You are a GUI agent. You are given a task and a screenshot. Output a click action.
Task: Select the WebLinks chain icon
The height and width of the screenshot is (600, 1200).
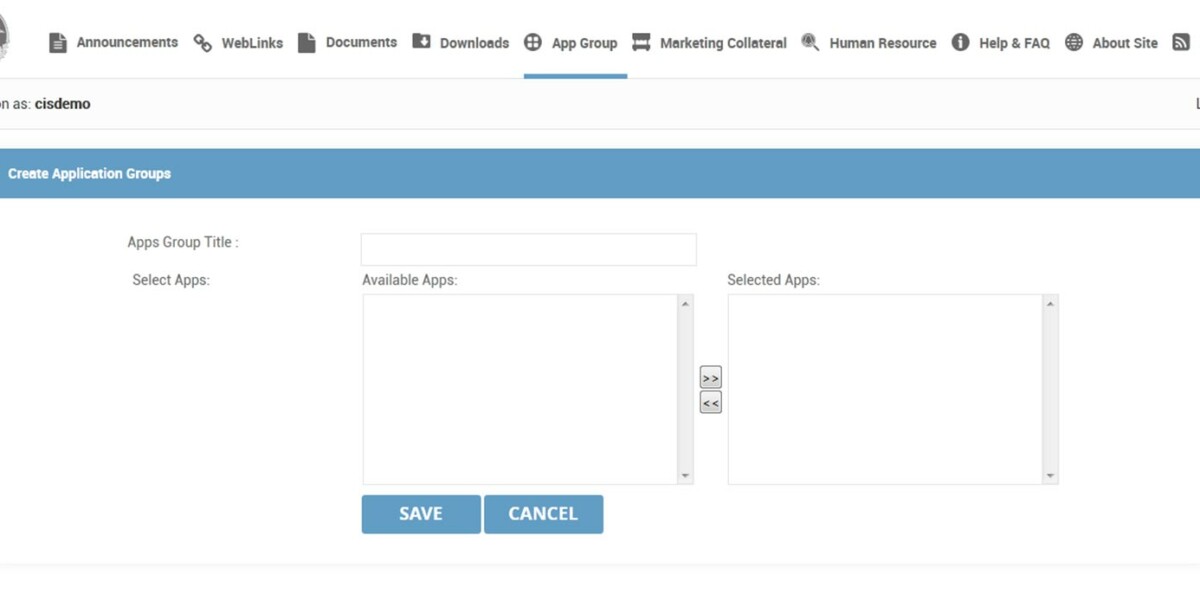(201, 42)
